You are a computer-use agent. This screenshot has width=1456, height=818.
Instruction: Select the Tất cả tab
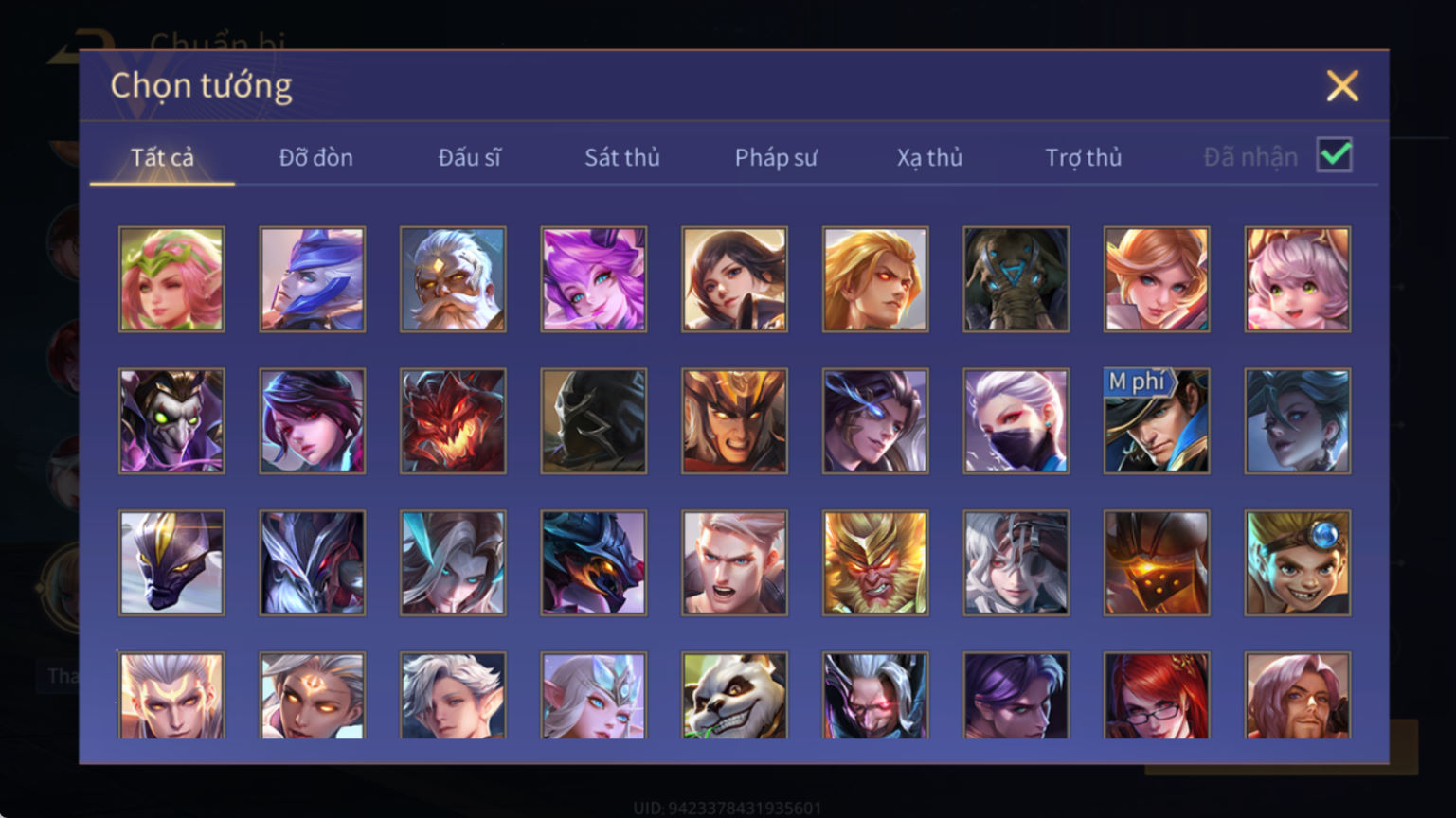162,157
